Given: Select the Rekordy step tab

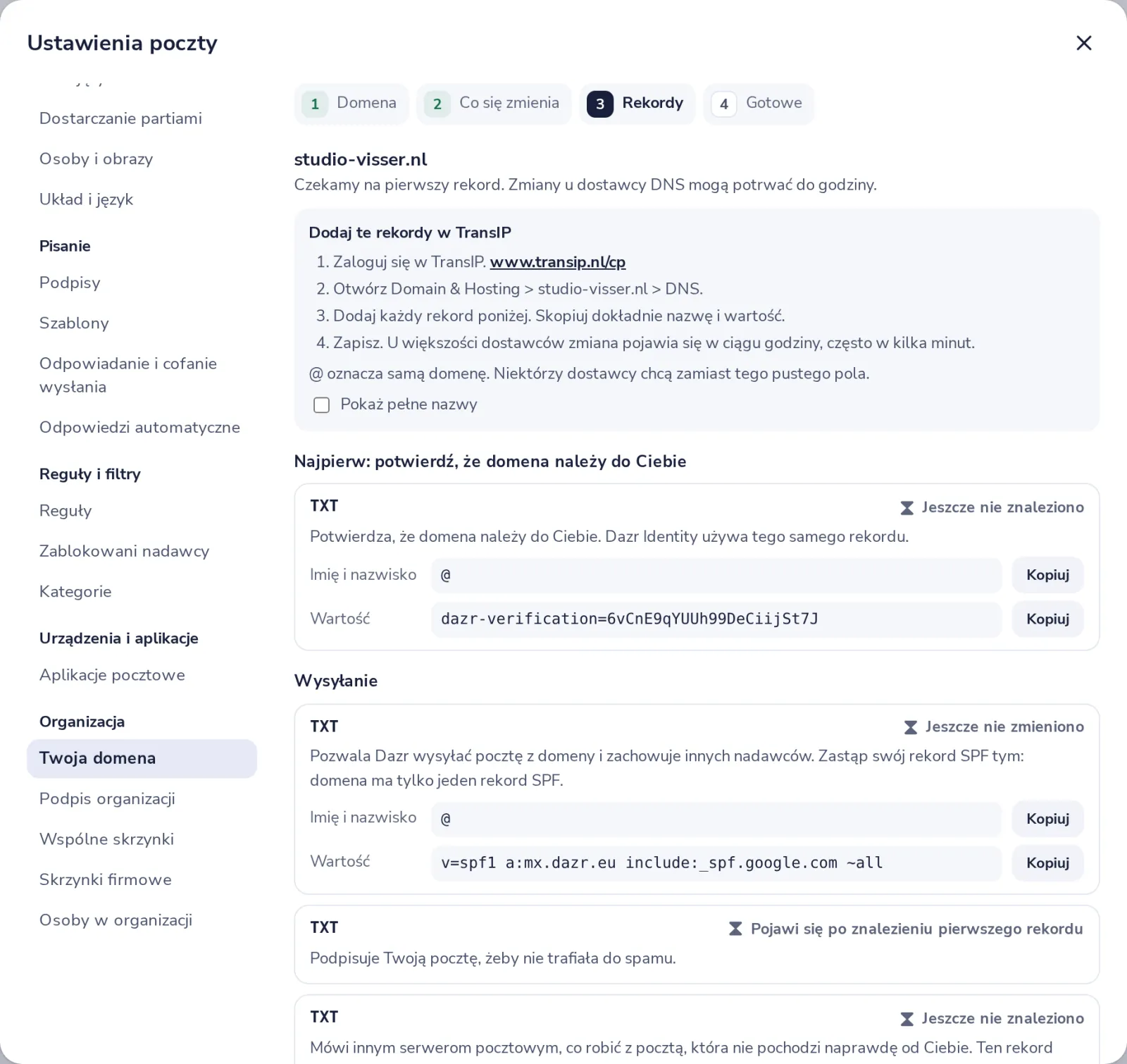Looking at the screenshot, I should click(637, 104).
